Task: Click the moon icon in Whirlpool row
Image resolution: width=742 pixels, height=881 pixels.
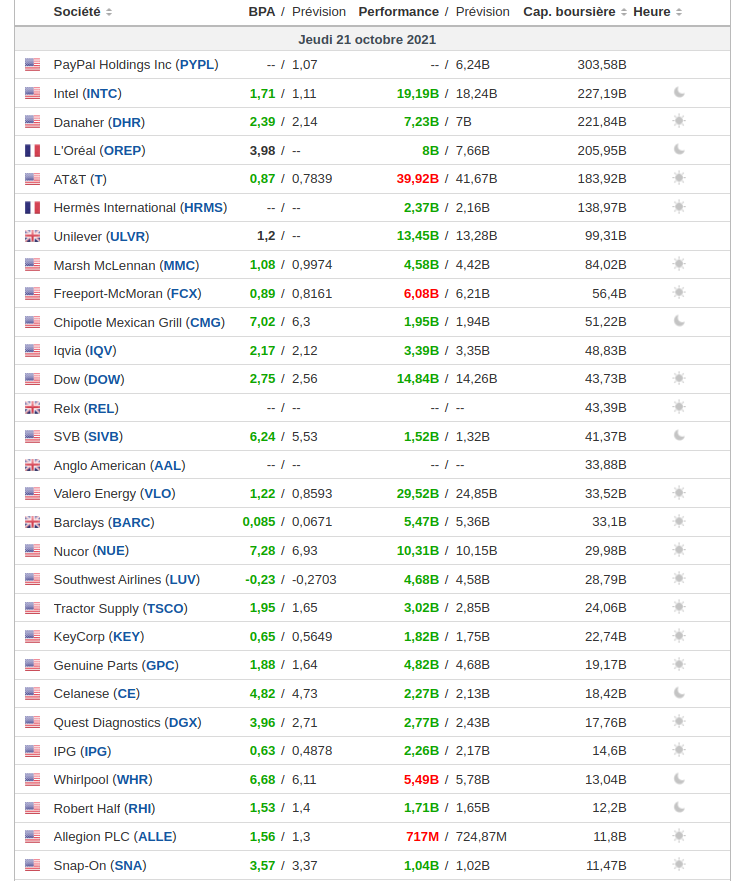Action: tap(679, 779)
